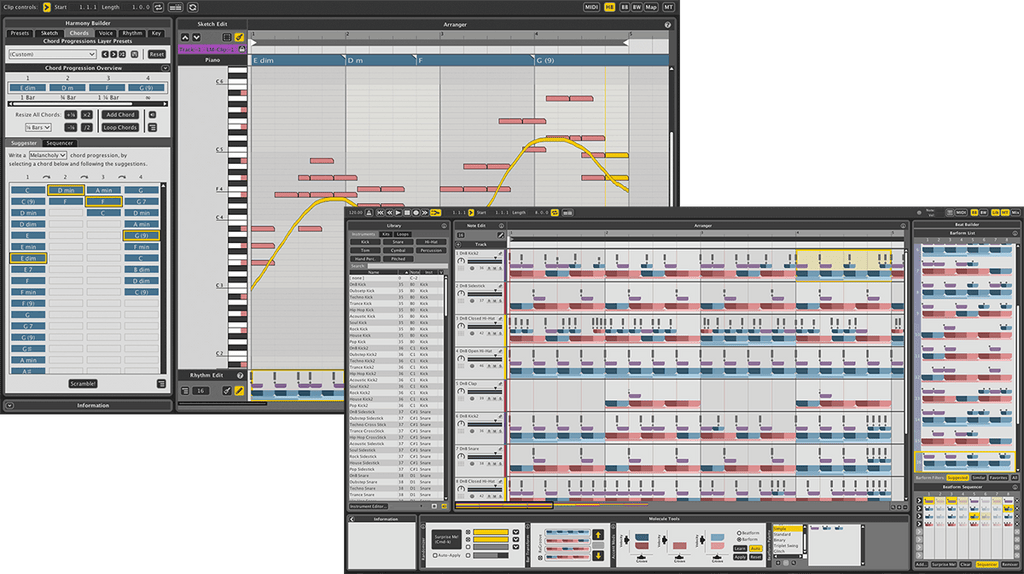Select Barform radio button in Molecule Tools
This screenshot has width=1024, height=574.
[739, 539]
